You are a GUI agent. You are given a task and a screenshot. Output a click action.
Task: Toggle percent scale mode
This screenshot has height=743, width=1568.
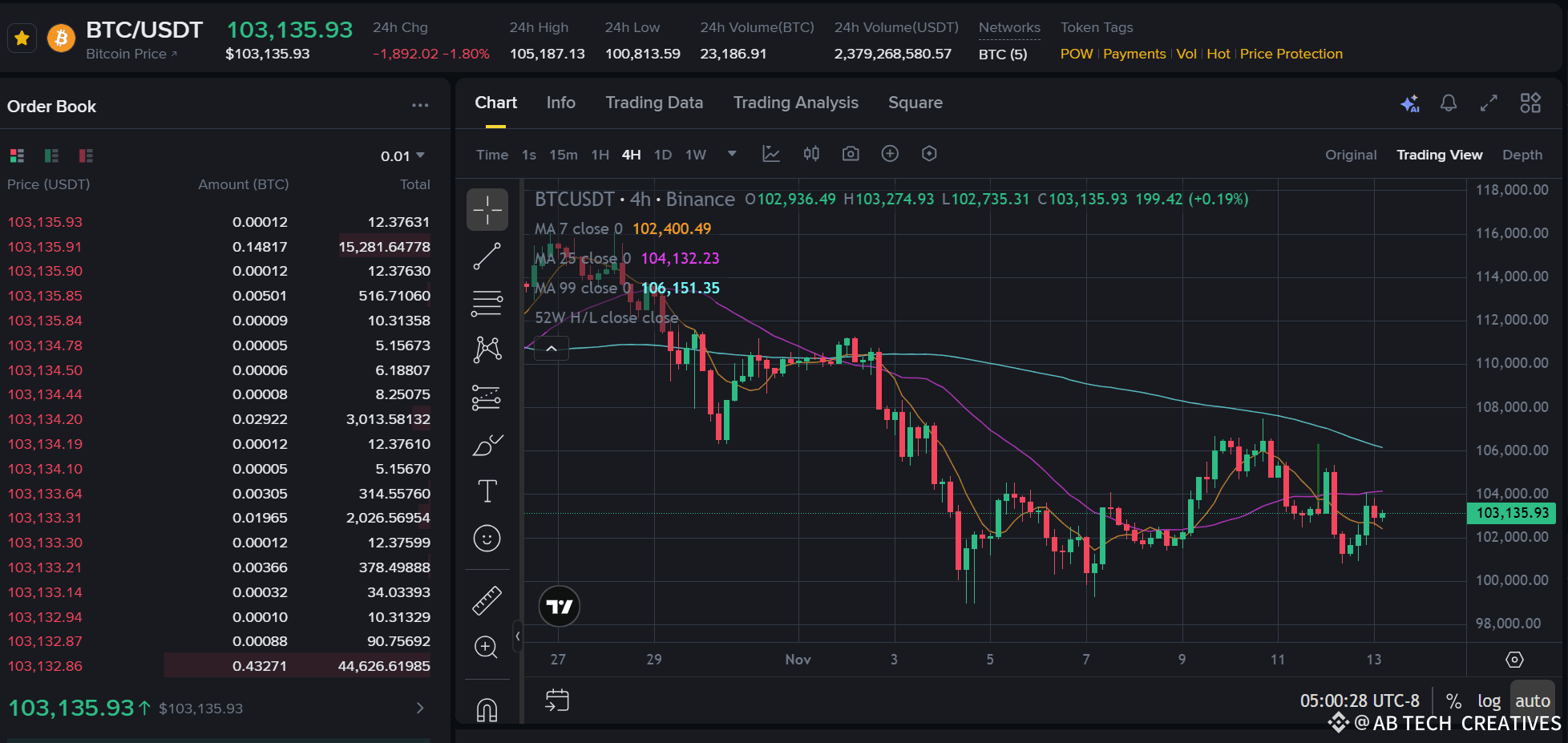click(1453, 701)
